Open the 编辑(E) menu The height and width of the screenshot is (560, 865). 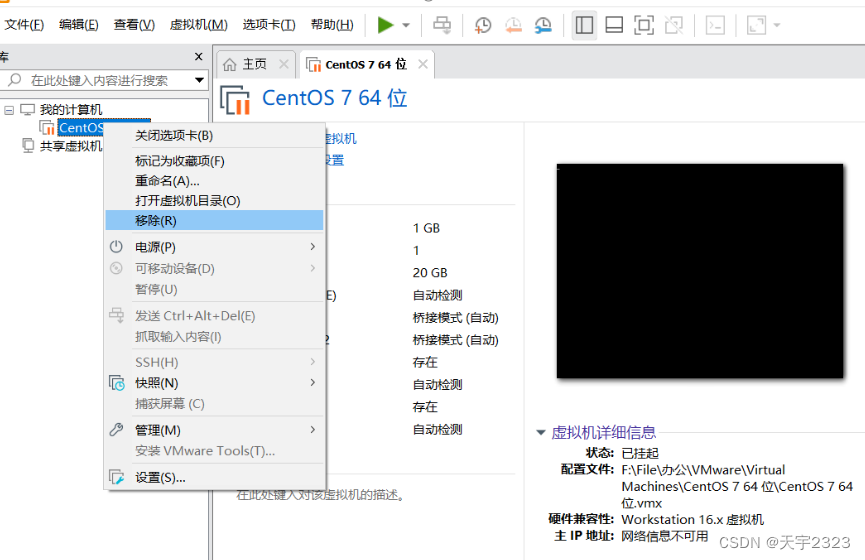point(78,25)
